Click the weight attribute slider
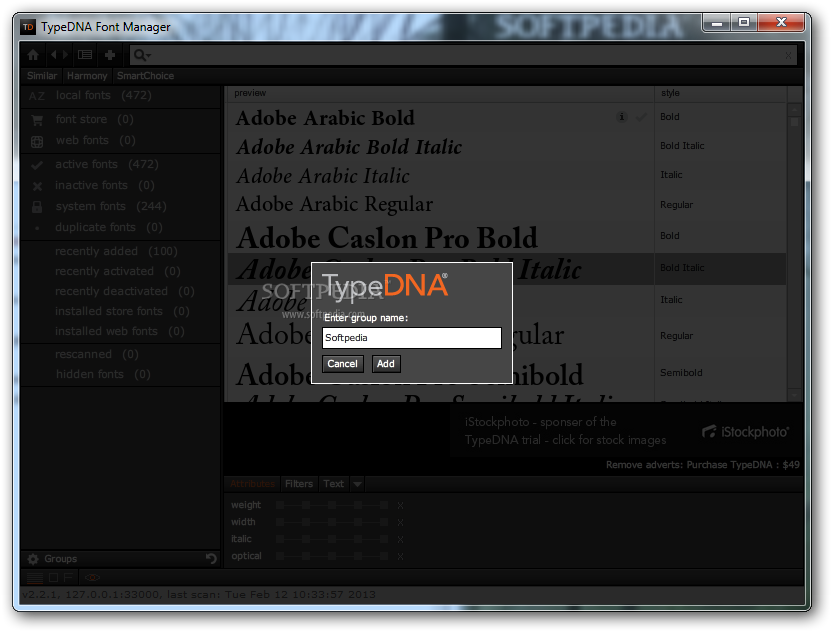The height and width of the screenshot is (632, 832). (332, 505)
